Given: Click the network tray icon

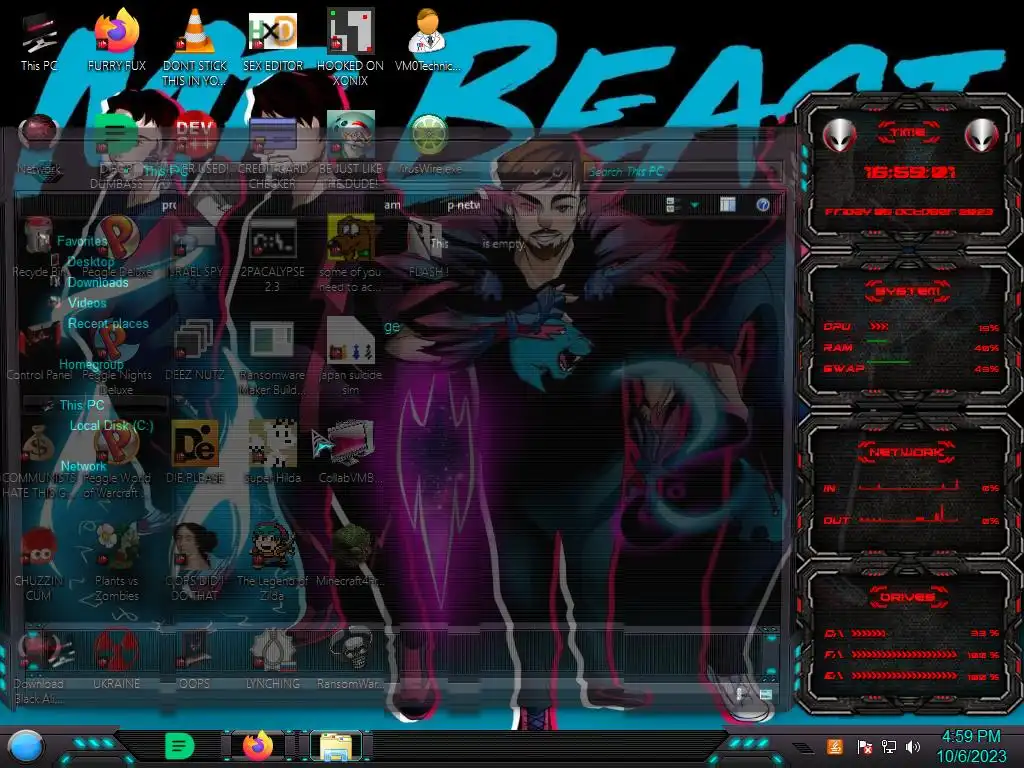Looking at the screenshot, I should [889, 746].
